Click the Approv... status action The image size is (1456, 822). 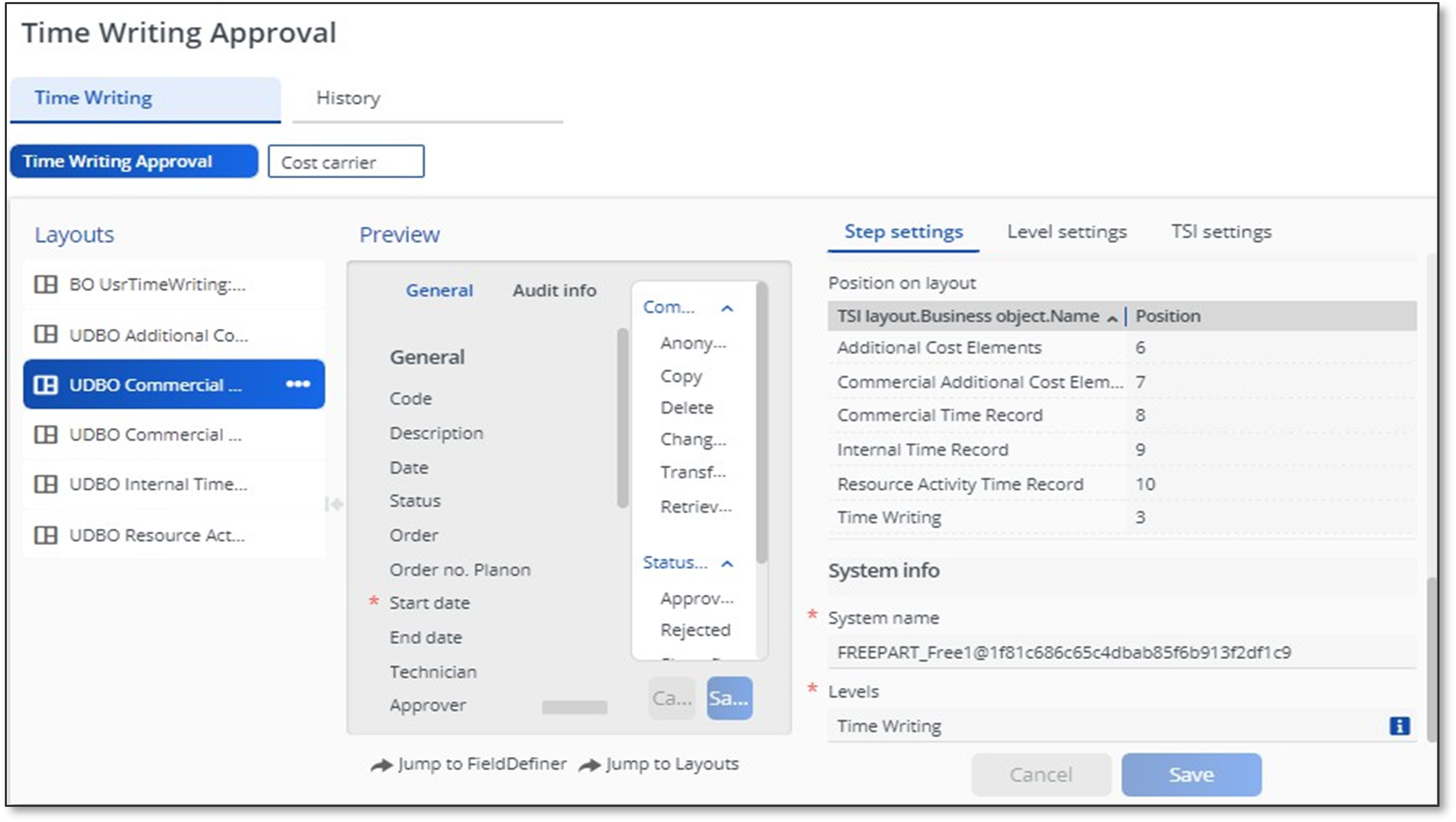tap(697, 598)
